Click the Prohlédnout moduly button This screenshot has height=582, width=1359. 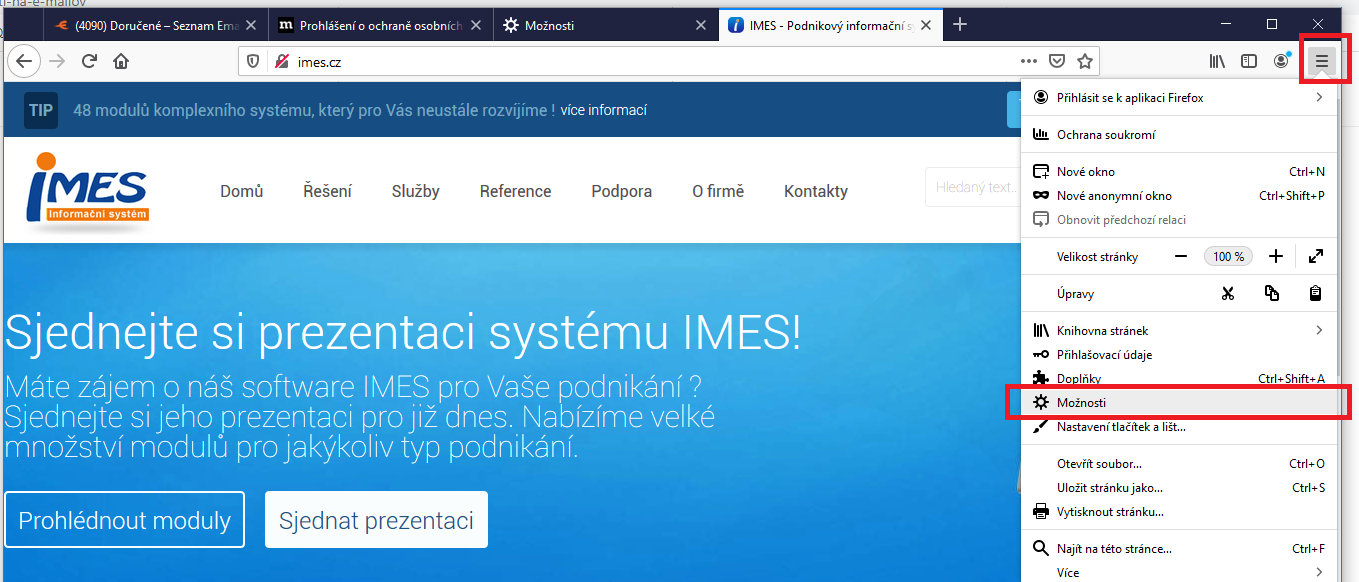click(125, 520)
